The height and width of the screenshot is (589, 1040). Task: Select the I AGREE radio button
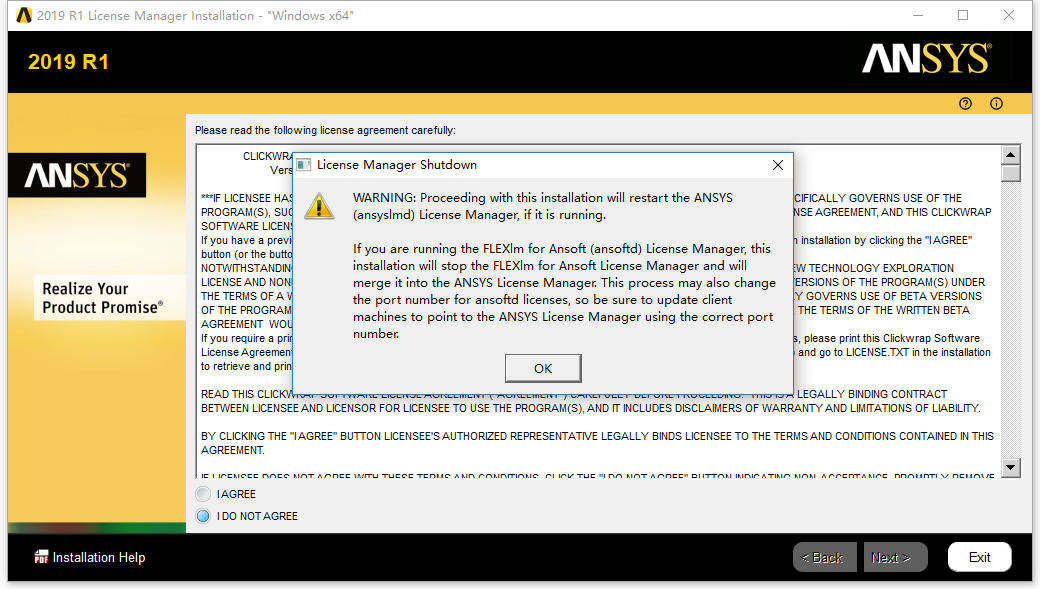203,494
